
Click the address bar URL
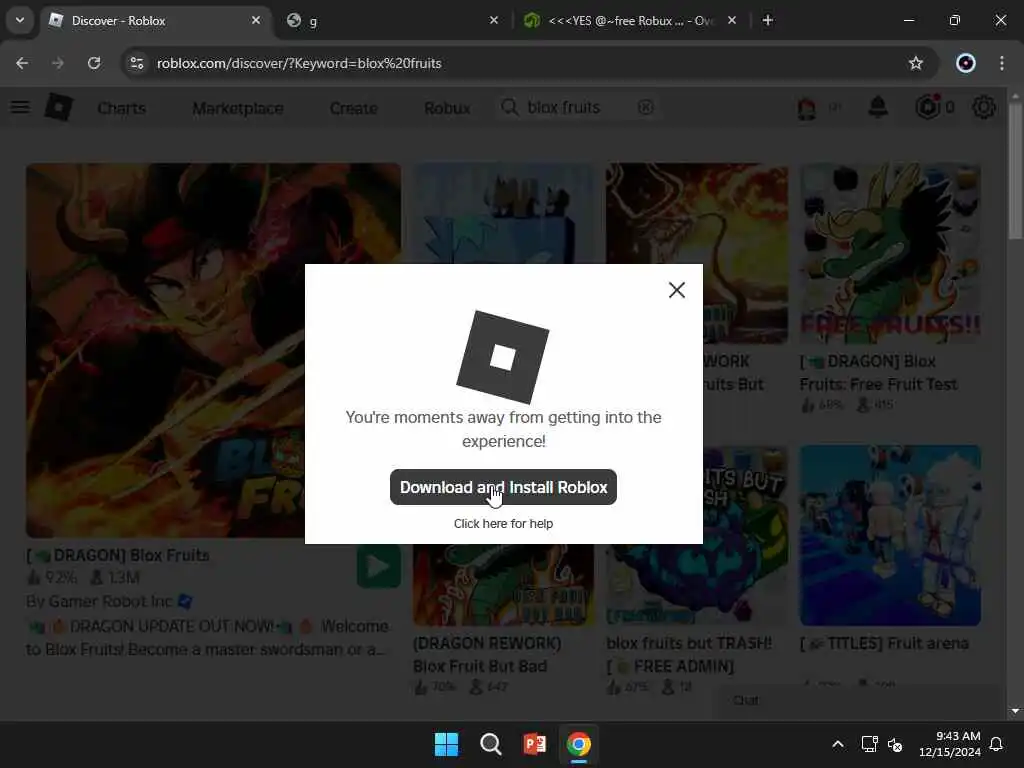coord(299,63)
